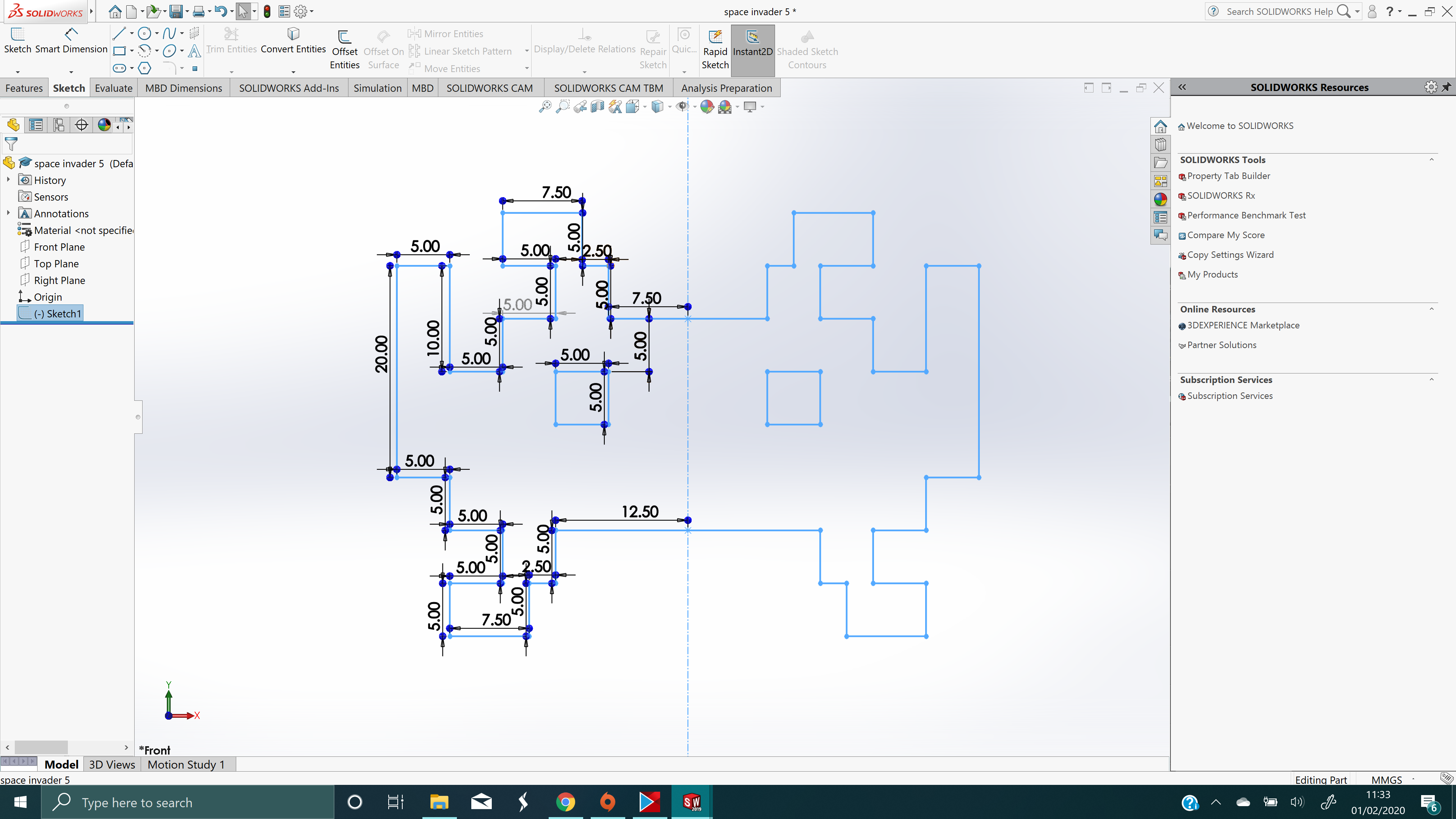Collapse the SOLIDWORKS Tools section
Image resolution: width=1456 pixels, height=819 pixels.
[1432, 159]
